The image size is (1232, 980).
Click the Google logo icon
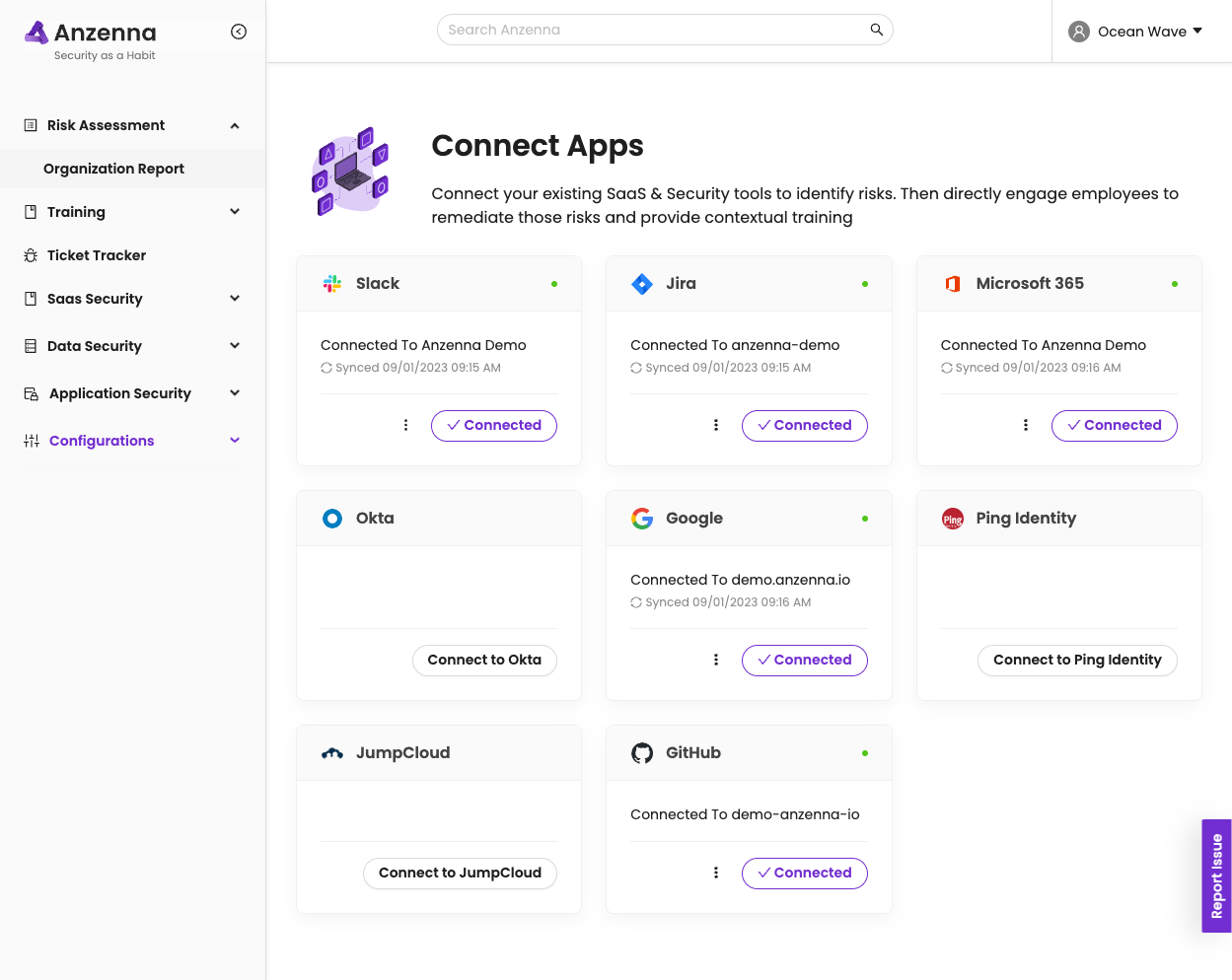tap(642, 519)
